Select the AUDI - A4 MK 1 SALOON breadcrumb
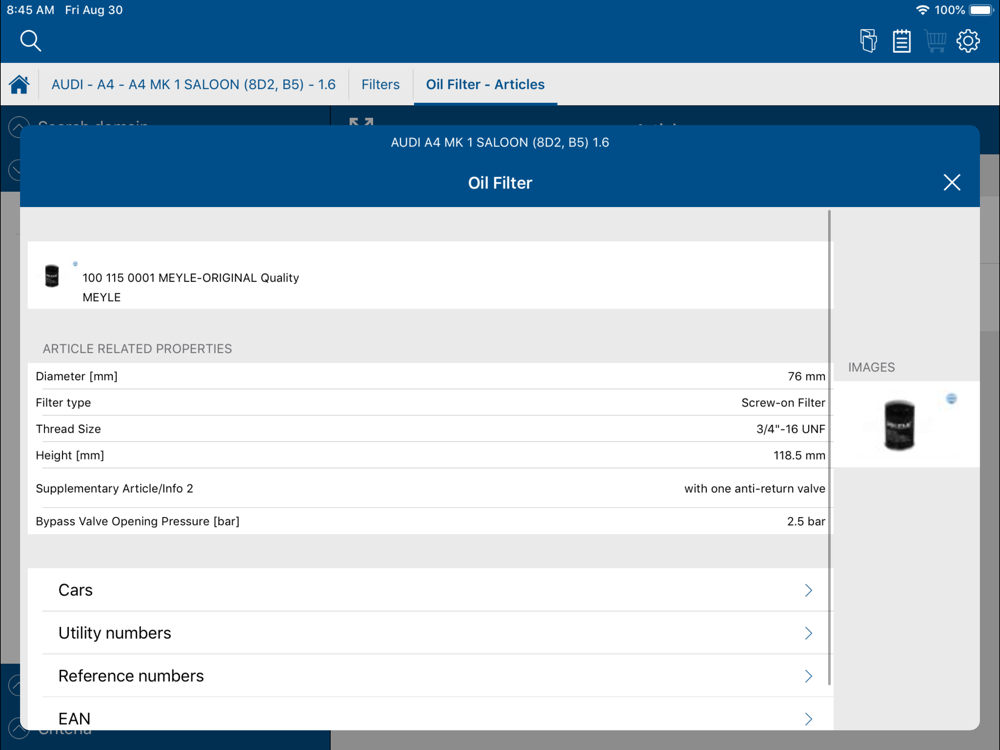1000x750 pixels. (193, 84)
